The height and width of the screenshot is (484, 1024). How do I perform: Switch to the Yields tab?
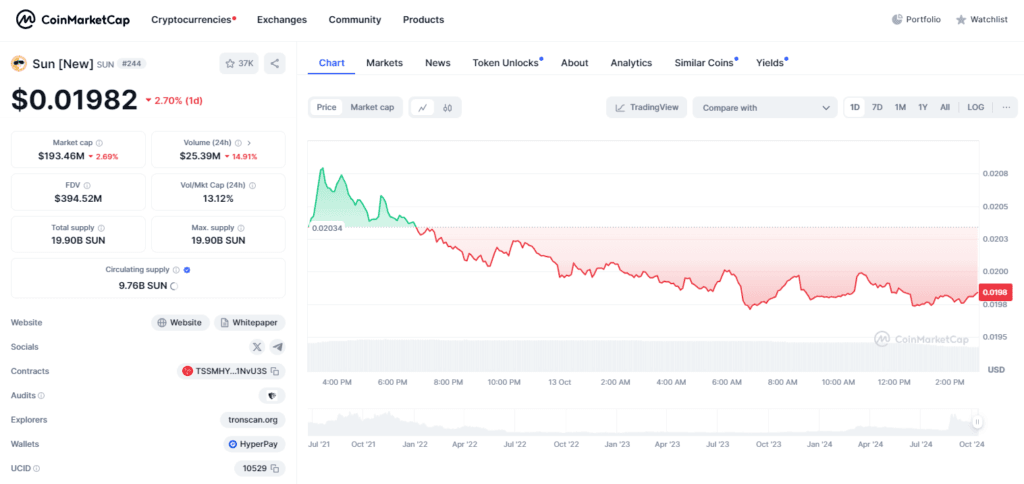(x=772, y=63)
